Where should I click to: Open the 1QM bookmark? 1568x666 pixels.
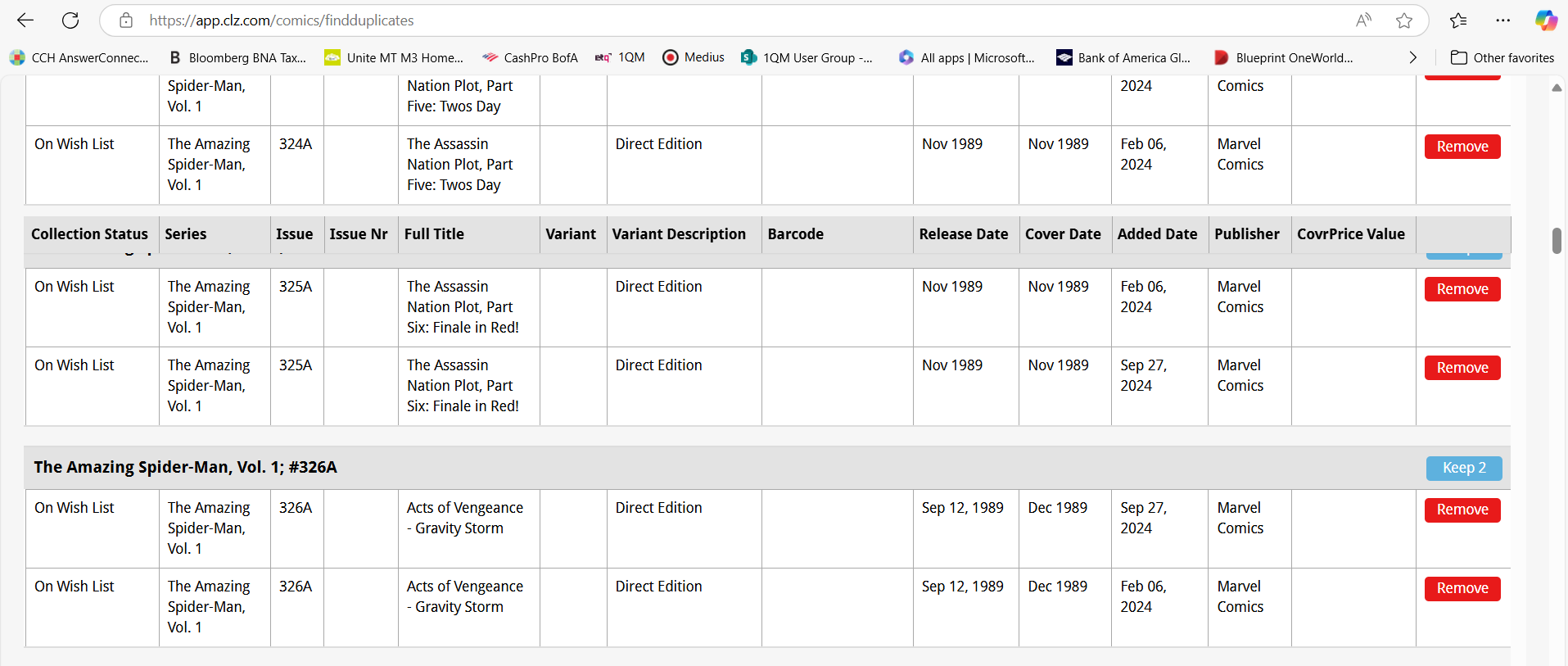(620, 57)
